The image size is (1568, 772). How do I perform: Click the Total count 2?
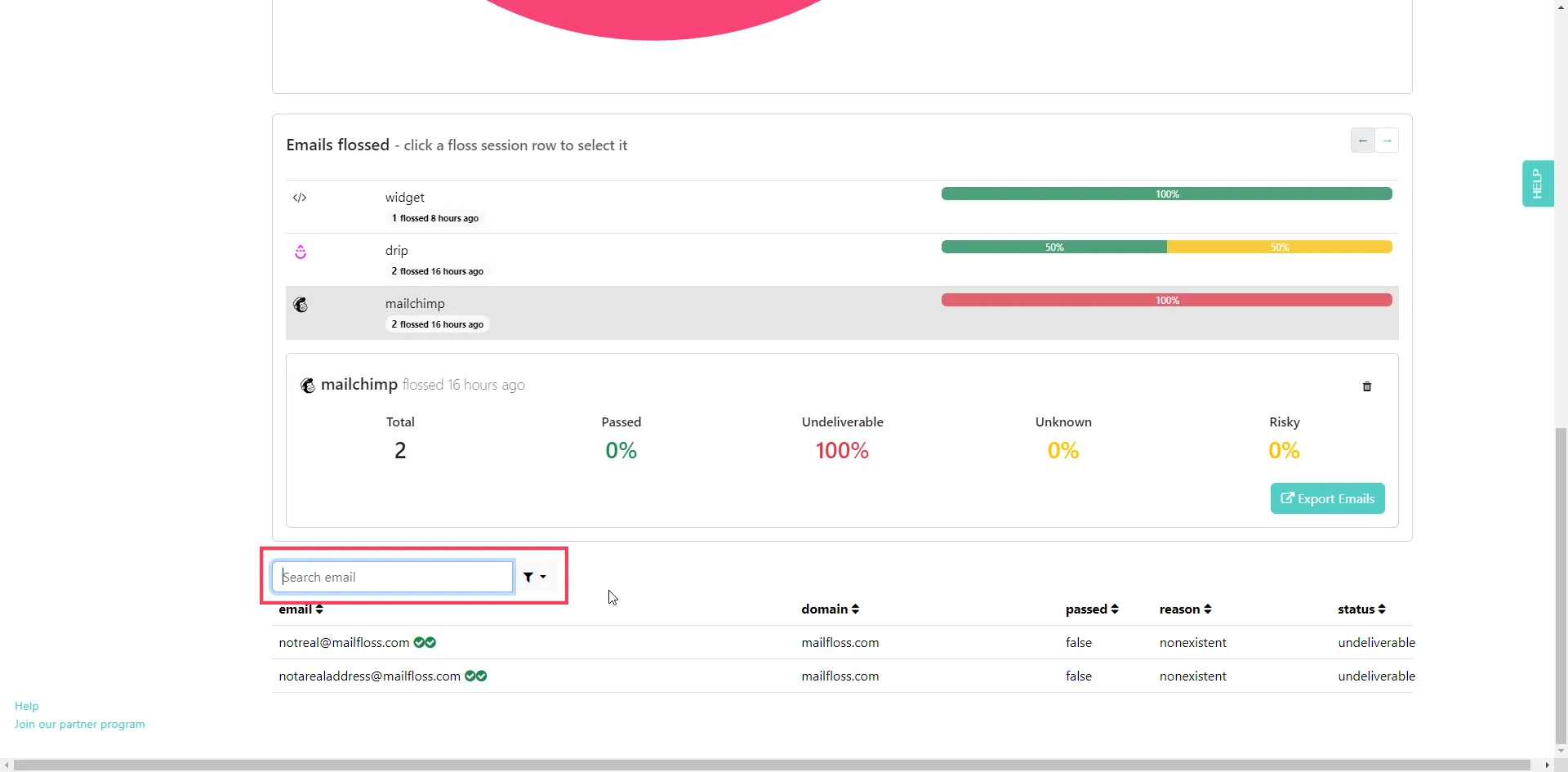coord(400,451)
